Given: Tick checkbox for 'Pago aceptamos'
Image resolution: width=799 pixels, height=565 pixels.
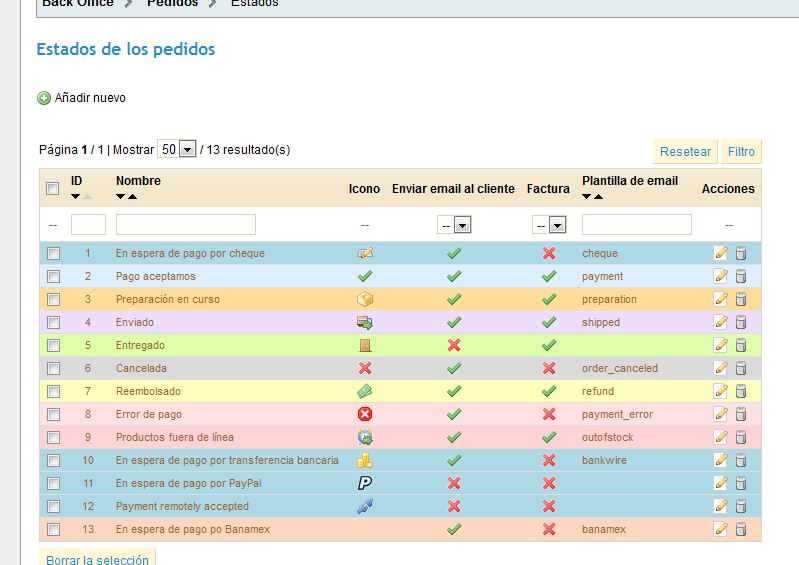Looking at the screenshot, I should click(x=54, y=276).
